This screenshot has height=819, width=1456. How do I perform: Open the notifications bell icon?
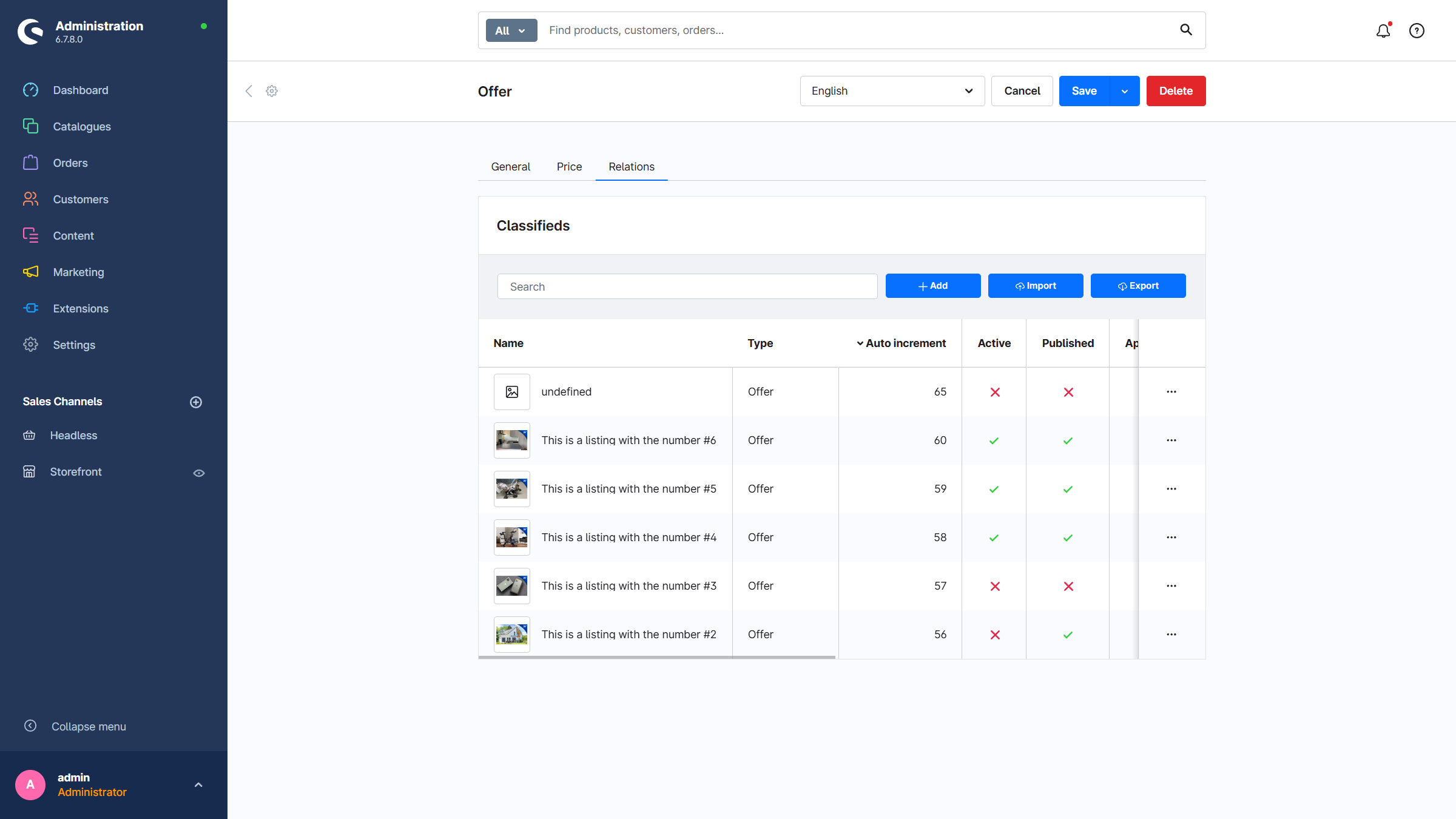pyautogui.click(x=1383, y=30)
